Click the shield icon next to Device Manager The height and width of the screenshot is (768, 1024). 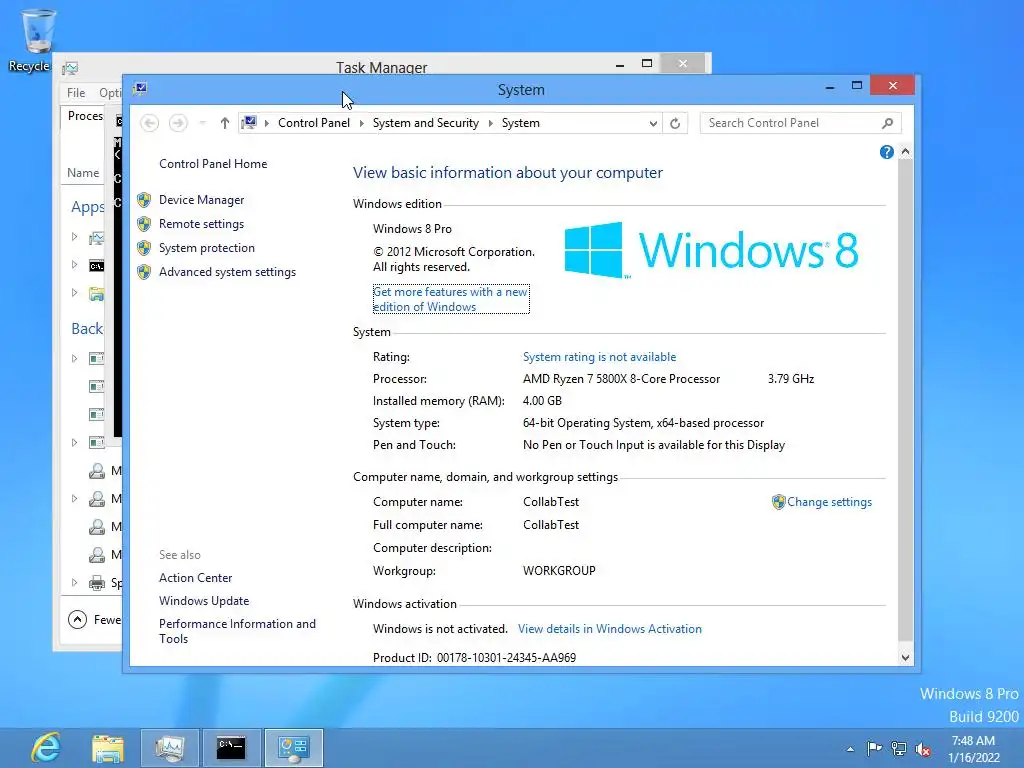tap(144, 200)
